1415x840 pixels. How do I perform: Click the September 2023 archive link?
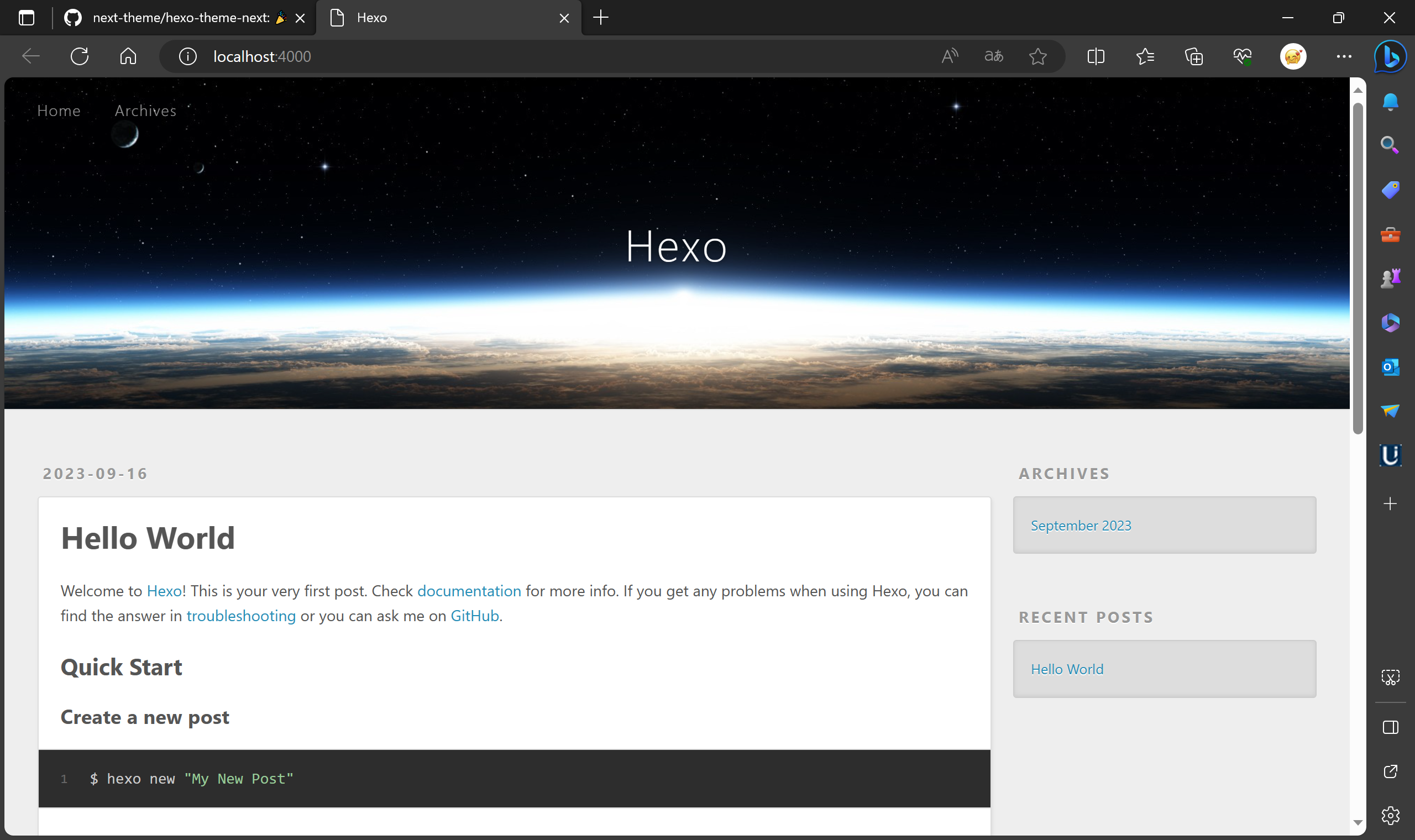coord(1081,526)
